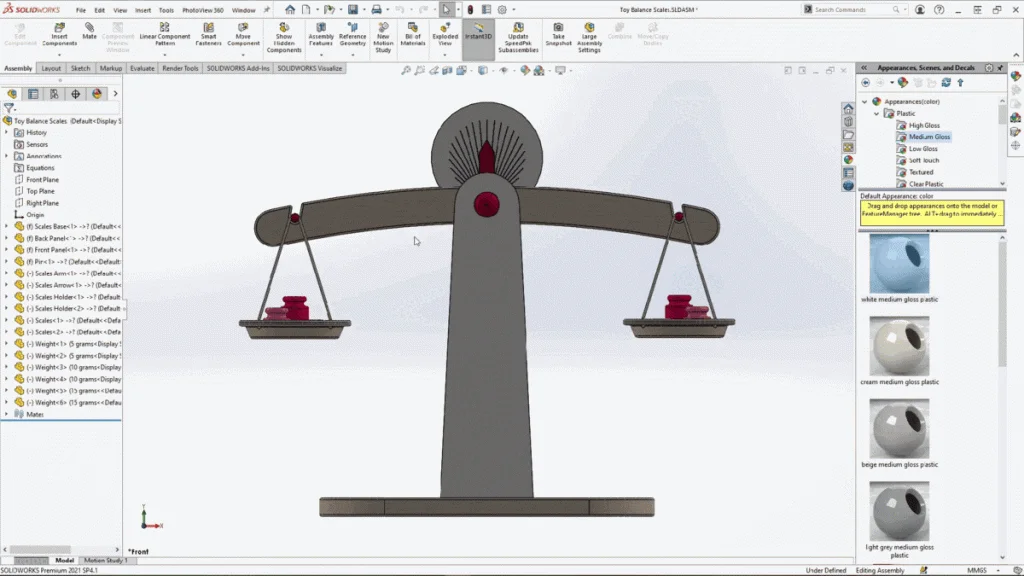Expand the Scales Base<1> component
This screenshot has height=576, width=1024.
pos(7,227)
